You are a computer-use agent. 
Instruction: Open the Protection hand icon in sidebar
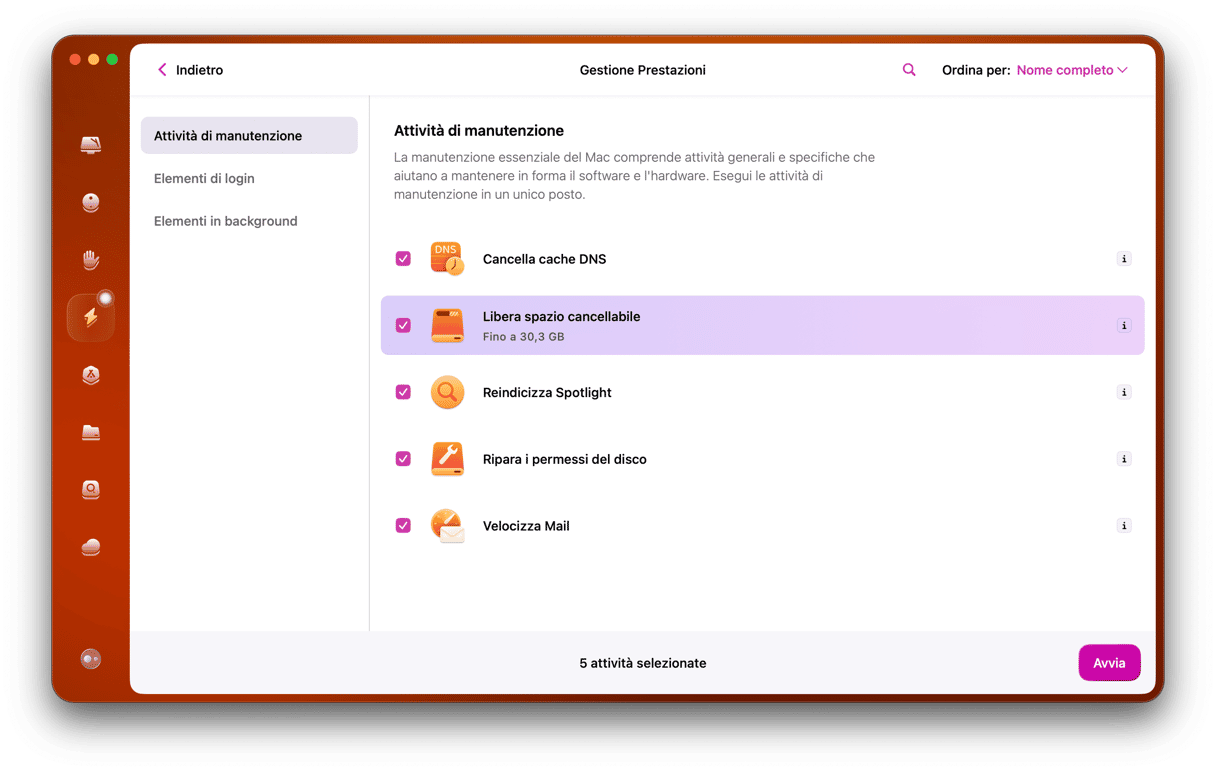coord(91,260)
